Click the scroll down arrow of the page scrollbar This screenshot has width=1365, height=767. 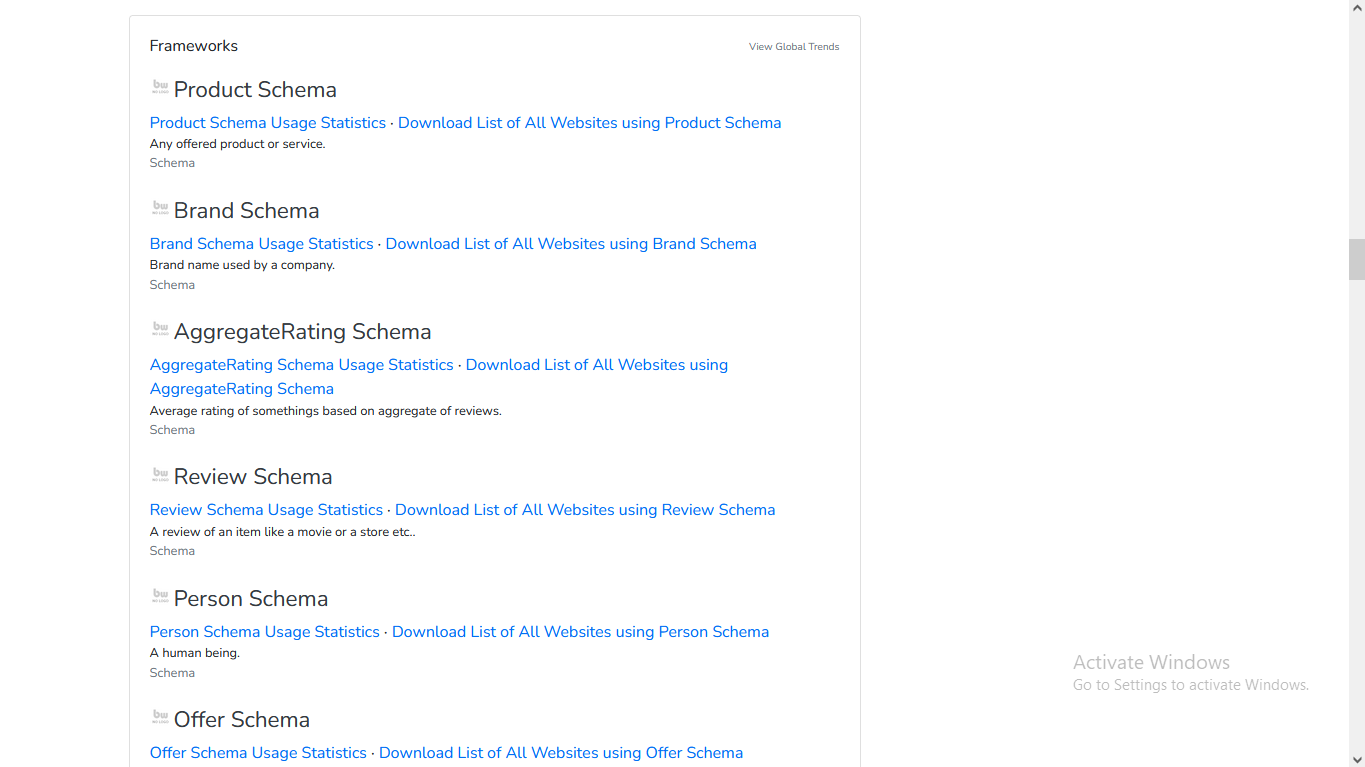(1357, 759)
